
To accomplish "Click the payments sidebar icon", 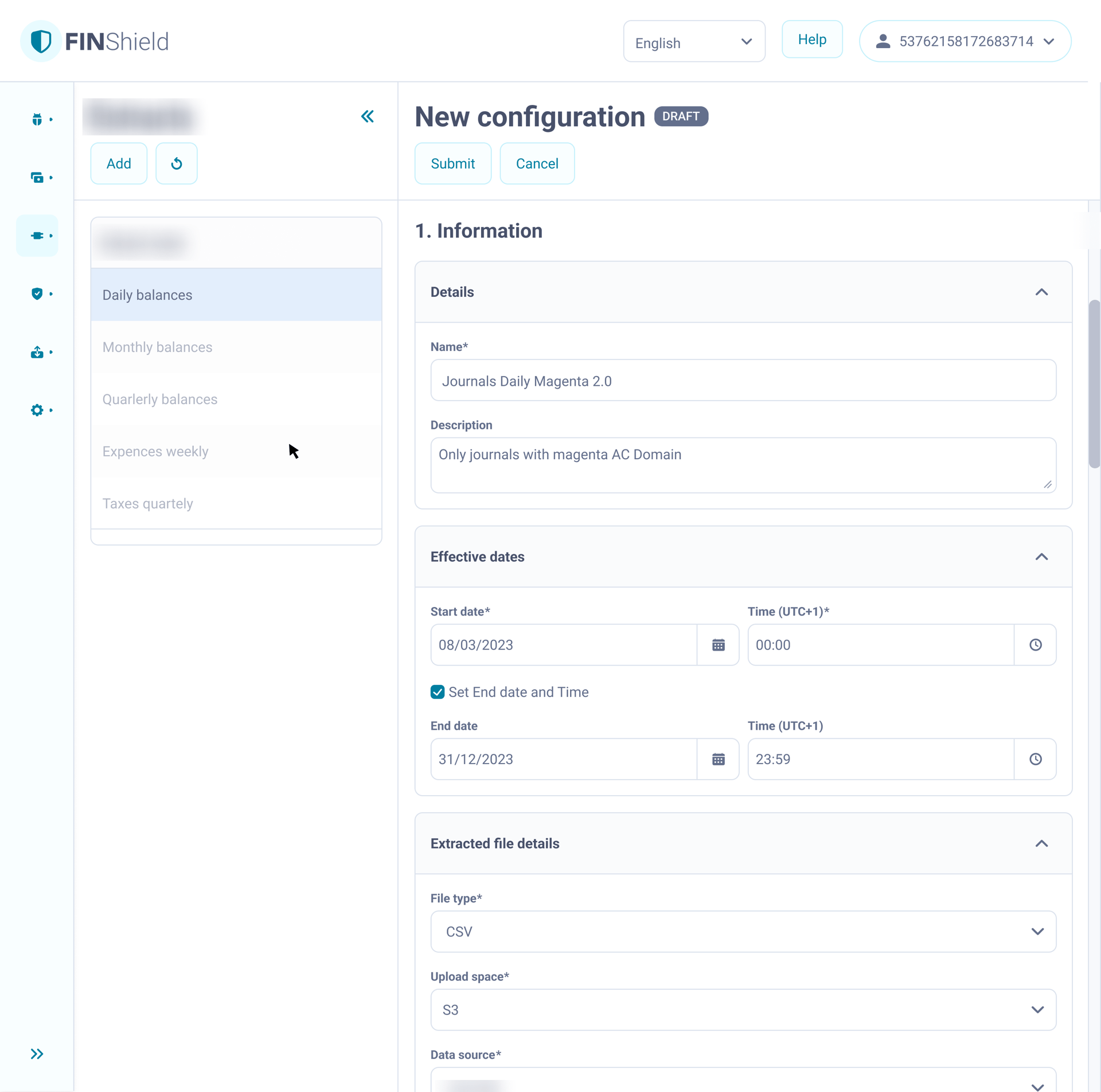I will [x=37, y=178].
